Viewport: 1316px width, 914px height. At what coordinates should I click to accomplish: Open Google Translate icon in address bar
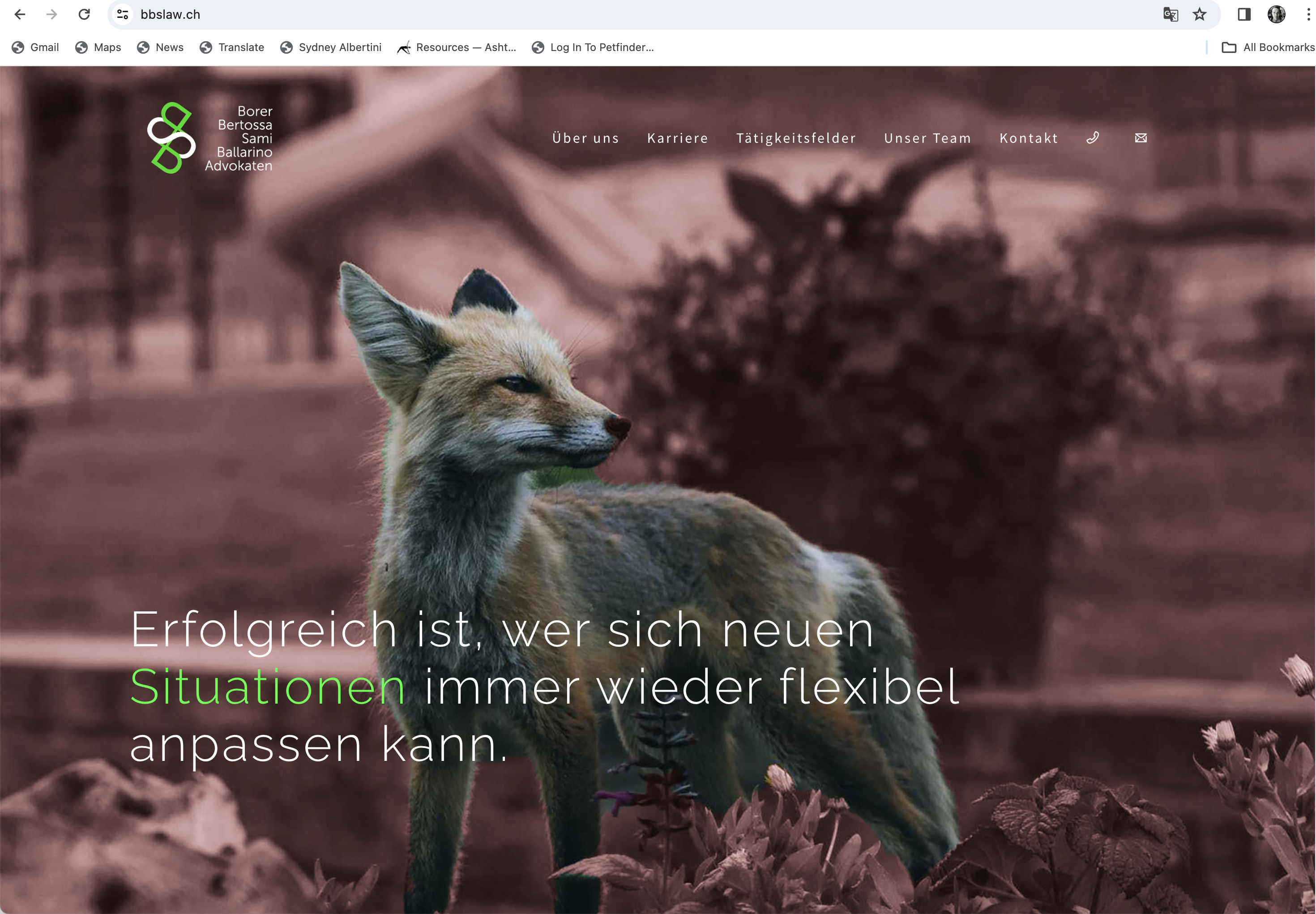click(x=1170, y=14)
